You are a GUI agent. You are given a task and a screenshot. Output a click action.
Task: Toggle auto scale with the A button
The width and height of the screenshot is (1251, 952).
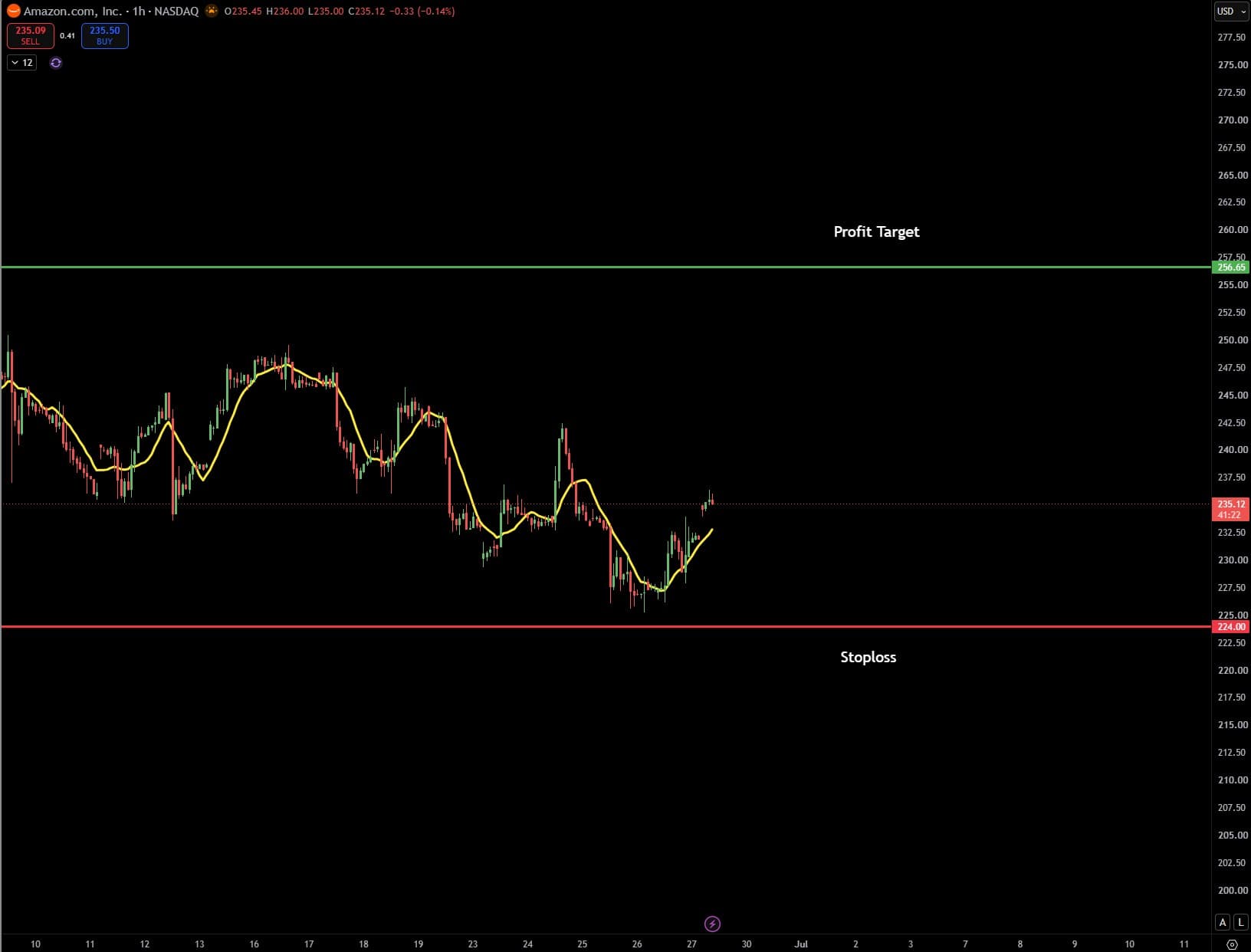point(1223,922)
